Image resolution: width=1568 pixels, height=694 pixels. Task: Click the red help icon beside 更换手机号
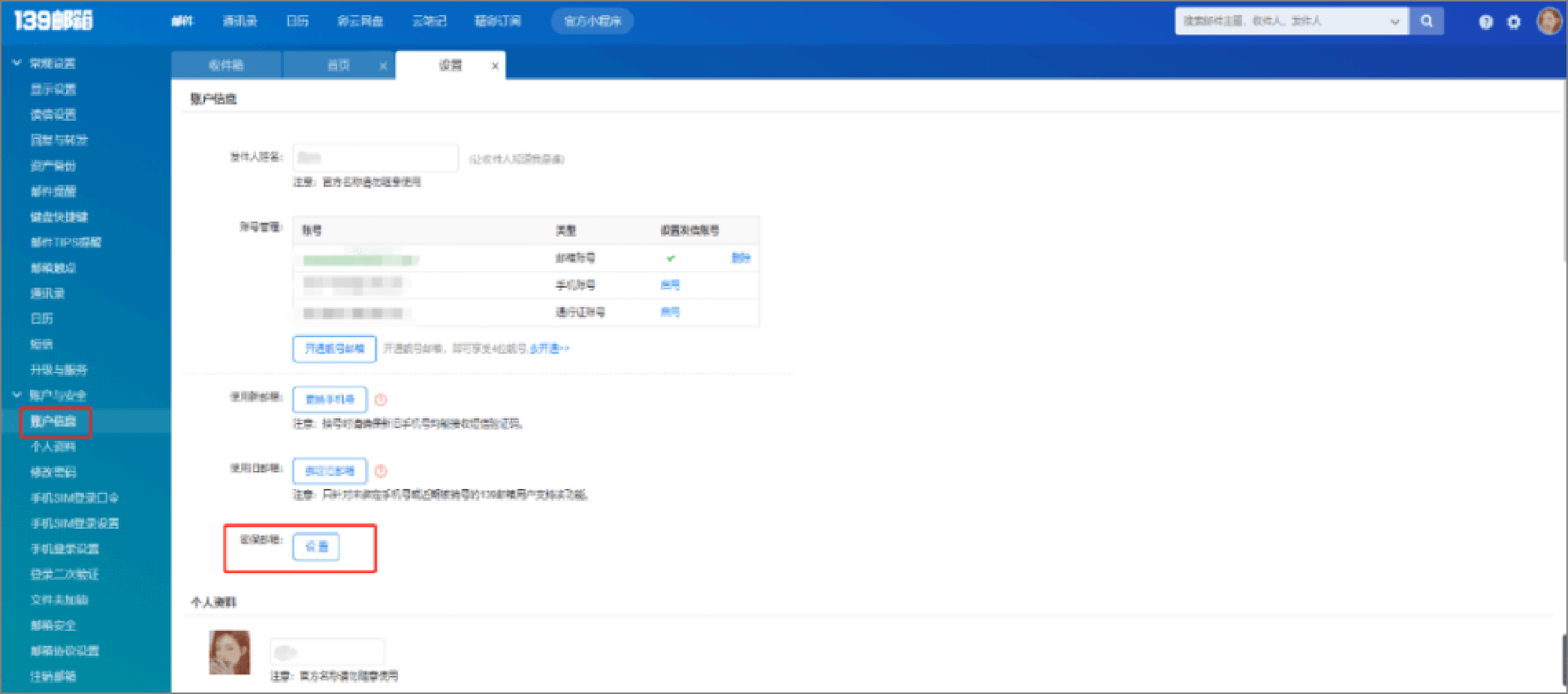coord(381,400)
